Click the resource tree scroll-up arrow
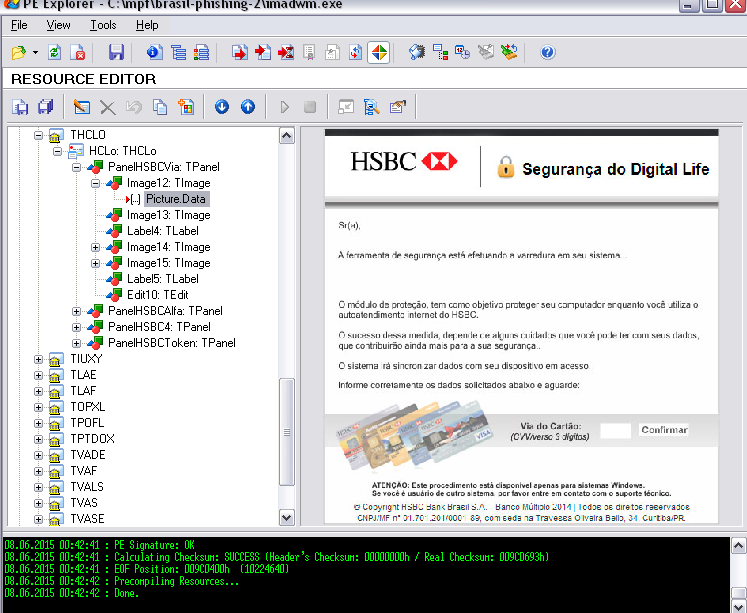747x613 pixels. click(x=287, y=136)
